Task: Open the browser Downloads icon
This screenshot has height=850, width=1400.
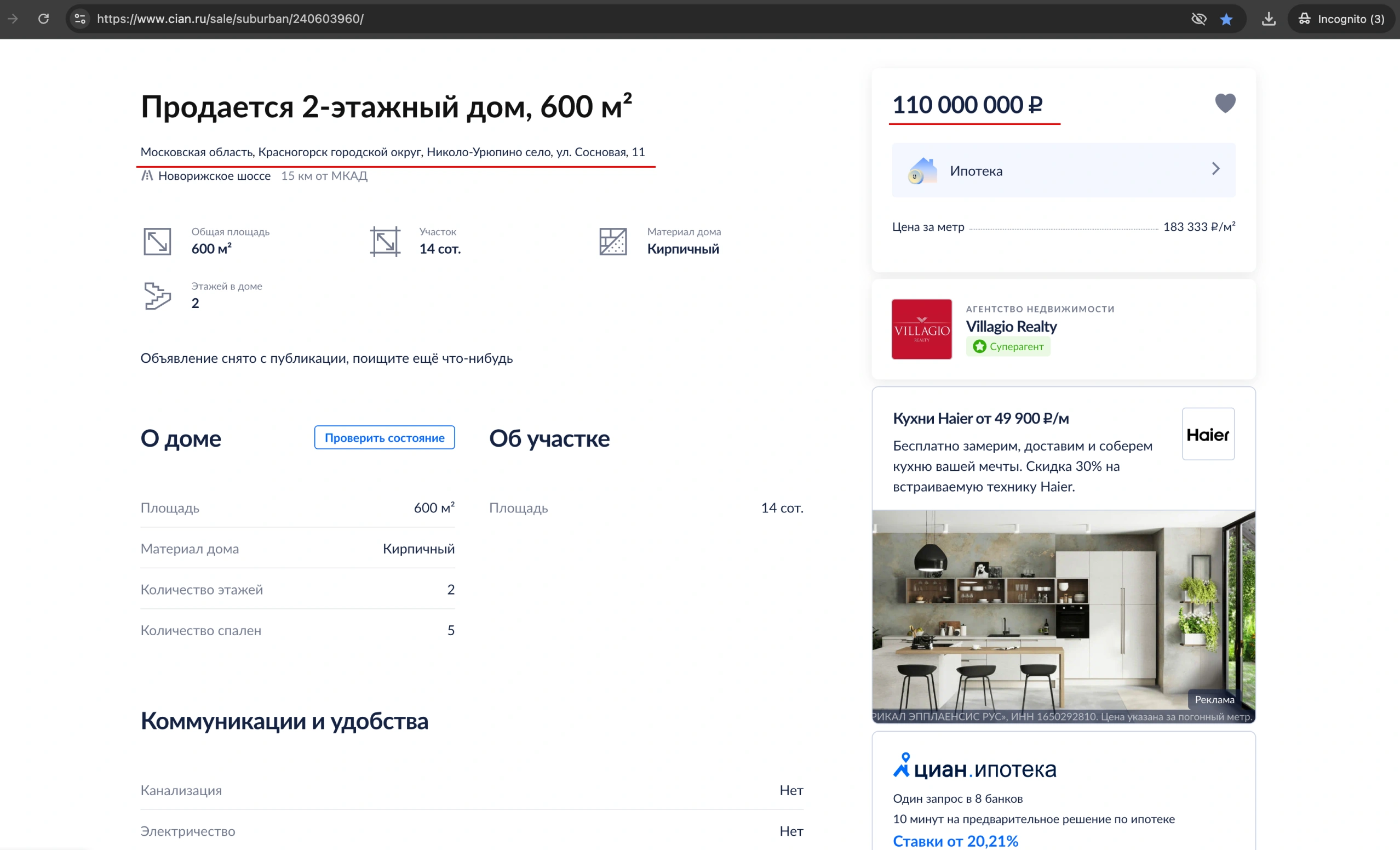Action: [x=1269, y=19]
